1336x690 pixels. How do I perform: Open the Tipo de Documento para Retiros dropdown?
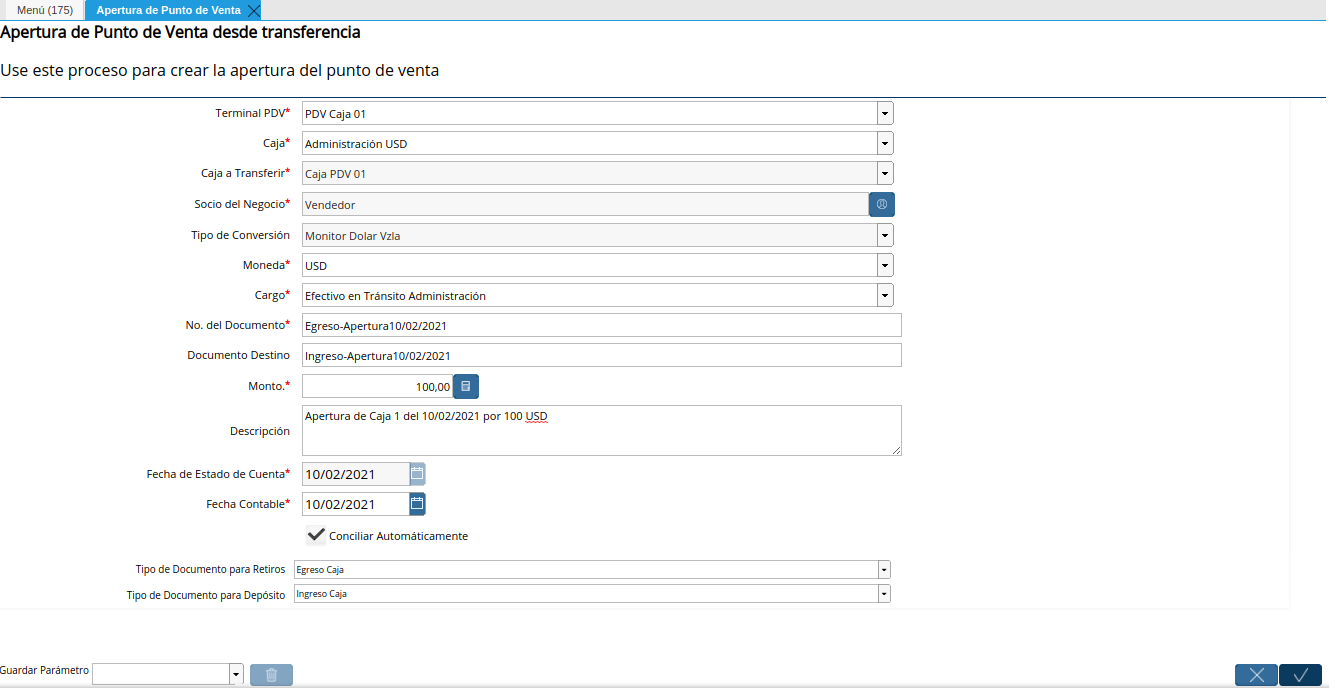coord(884,570)
